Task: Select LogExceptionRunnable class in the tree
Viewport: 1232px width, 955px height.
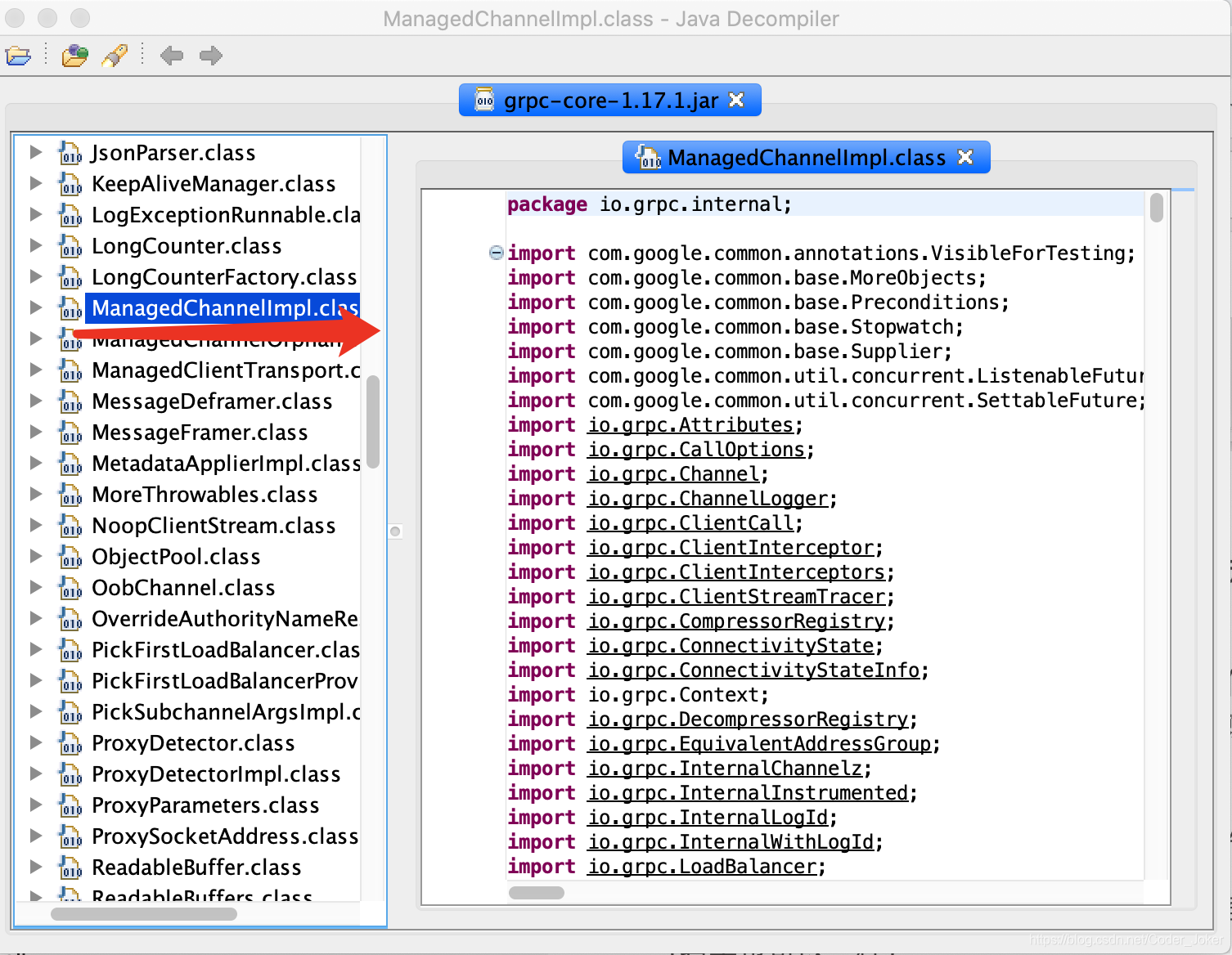Action: [x=226, y=215]
